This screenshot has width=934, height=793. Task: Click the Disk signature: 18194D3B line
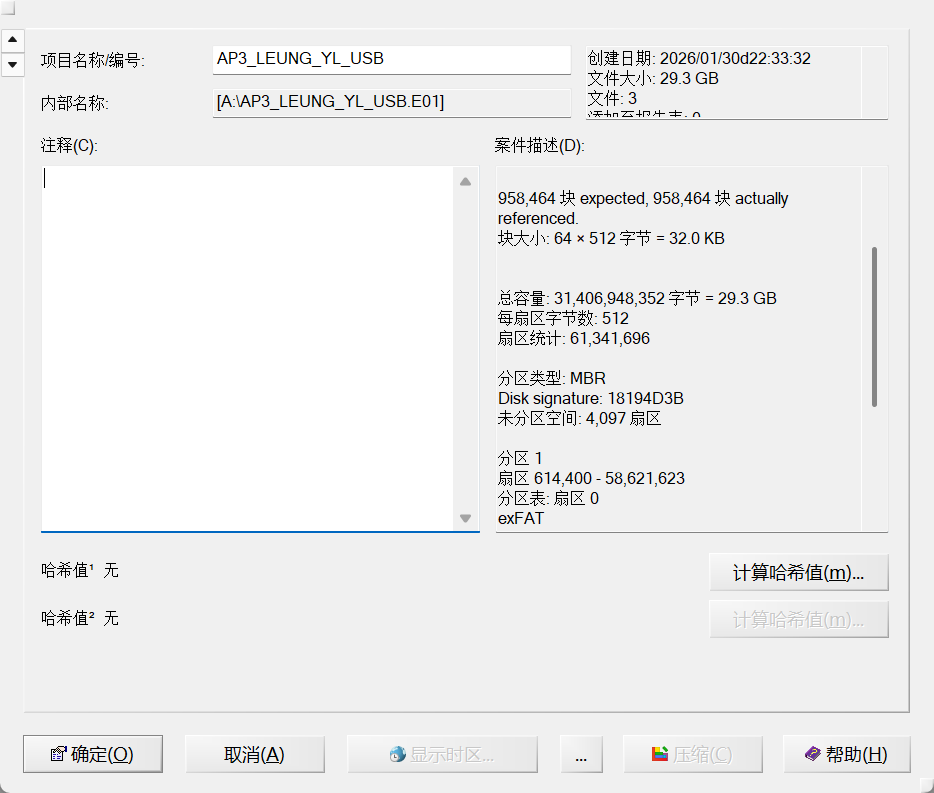coord(590,398)
